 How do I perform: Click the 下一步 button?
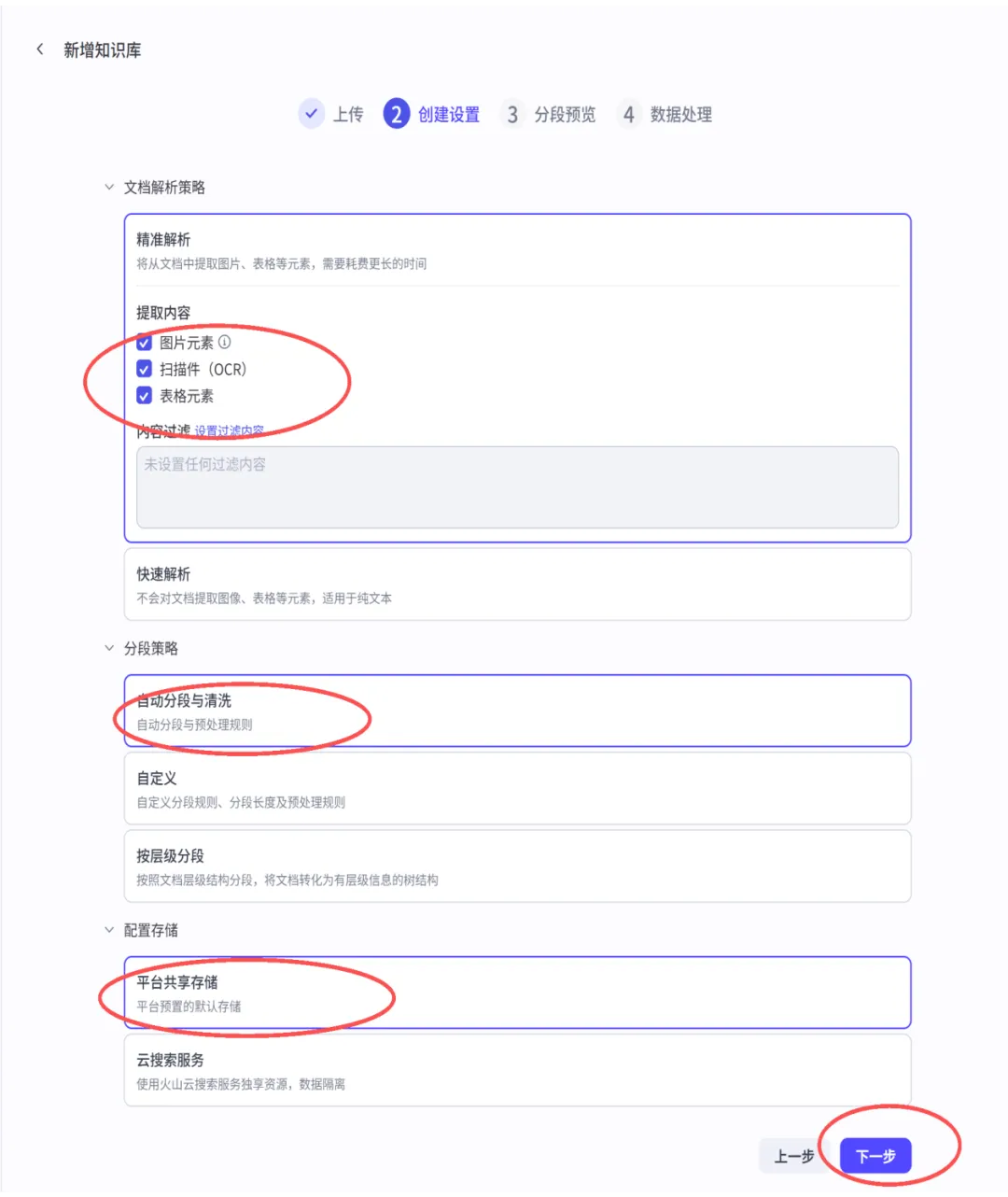click(875, 1156)
